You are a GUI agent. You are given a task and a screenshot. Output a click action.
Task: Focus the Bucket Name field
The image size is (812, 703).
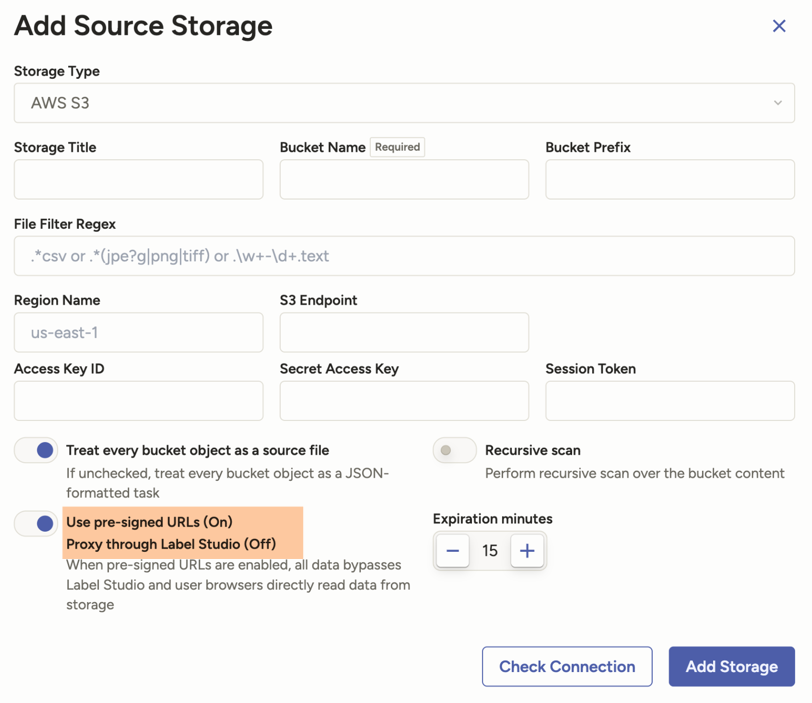(x=404, y=180)
